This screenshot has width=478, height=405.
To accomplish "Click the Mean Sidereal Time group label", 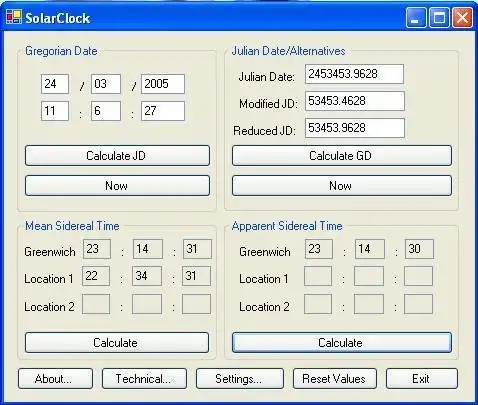I will click(72, 226).
